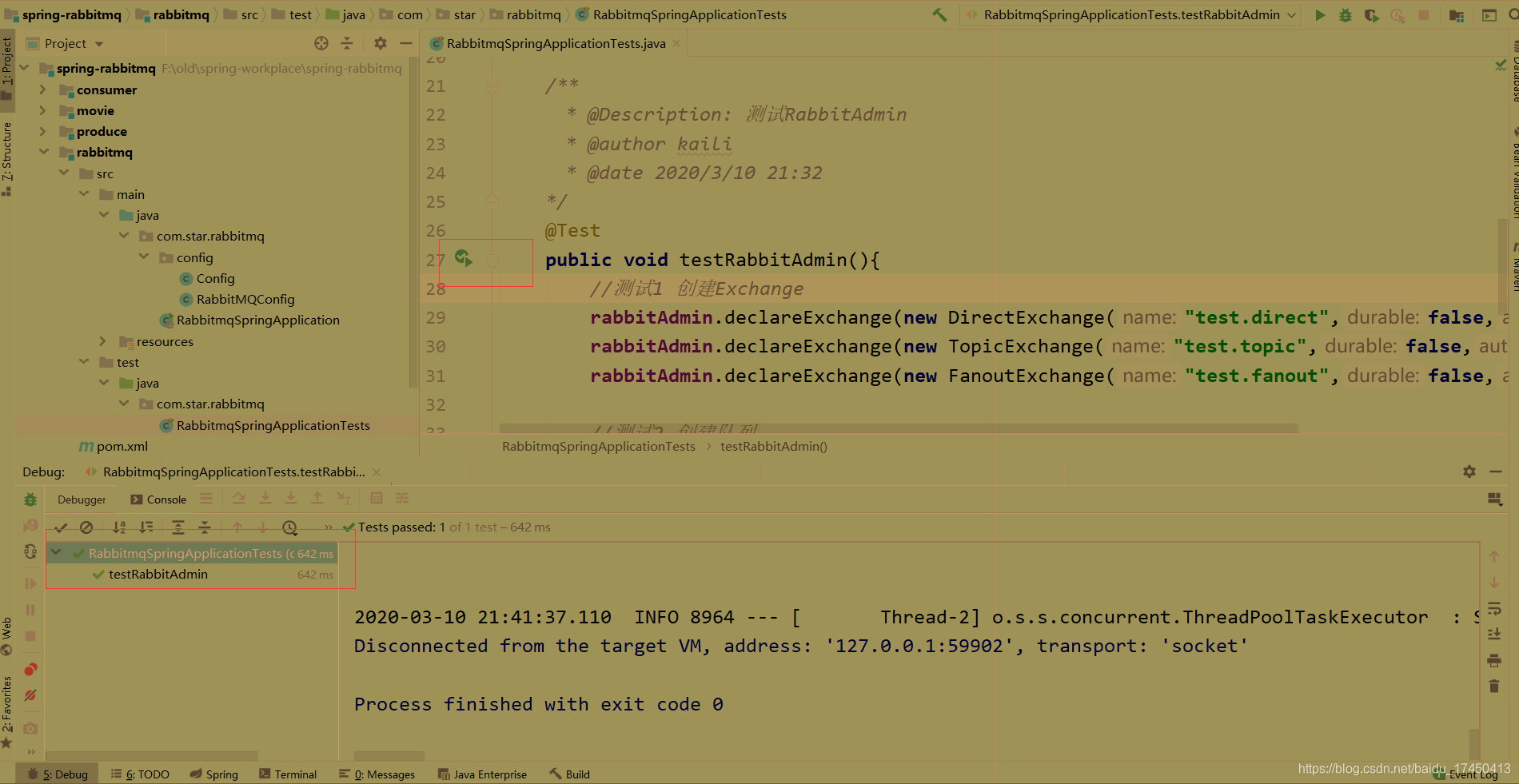Click the Build project hammer icon
The image size is (1519, 784).
point(939,14)
